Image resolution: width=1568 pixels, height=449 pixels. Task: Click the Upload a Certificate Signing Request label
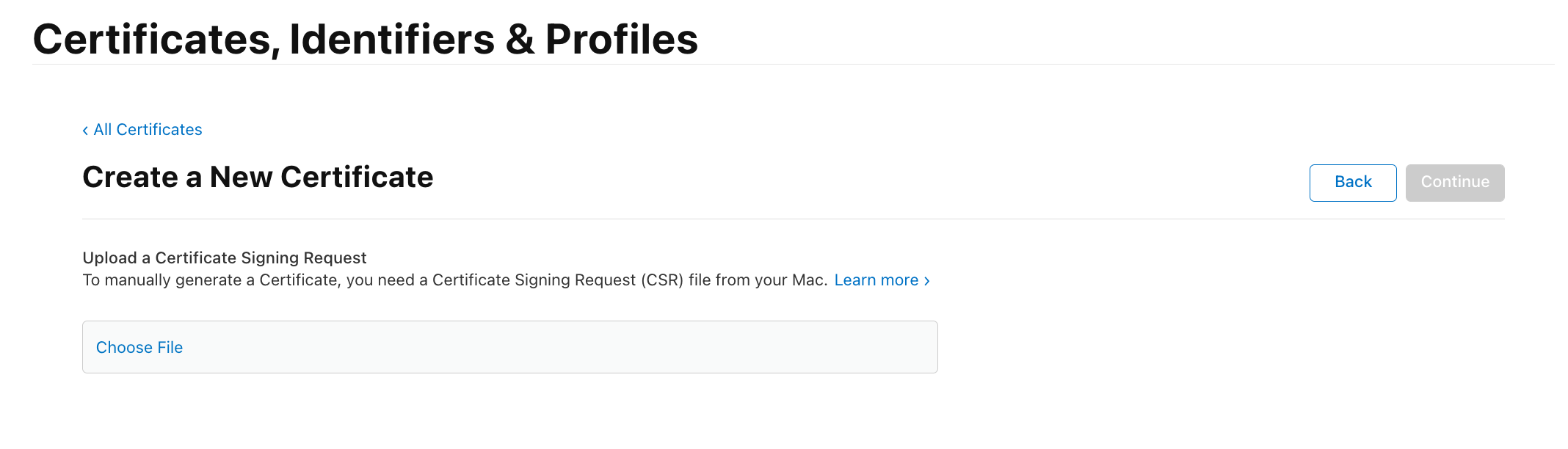point(224,258)
